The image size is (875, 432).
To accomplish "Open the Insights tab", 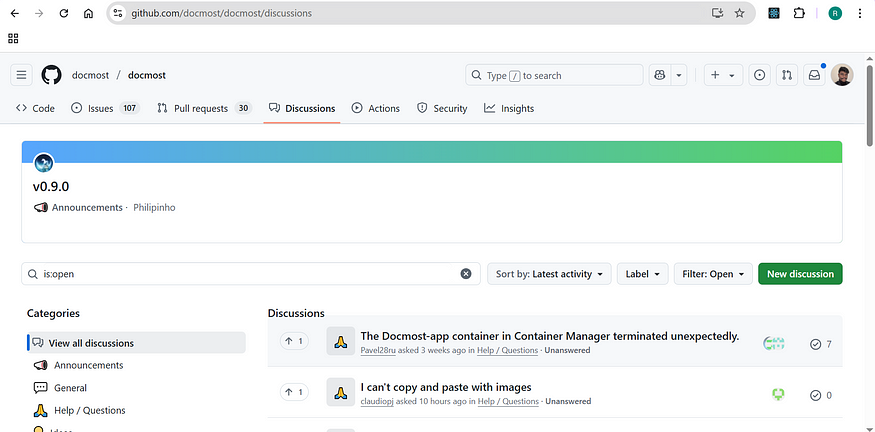I will [509, 108].
